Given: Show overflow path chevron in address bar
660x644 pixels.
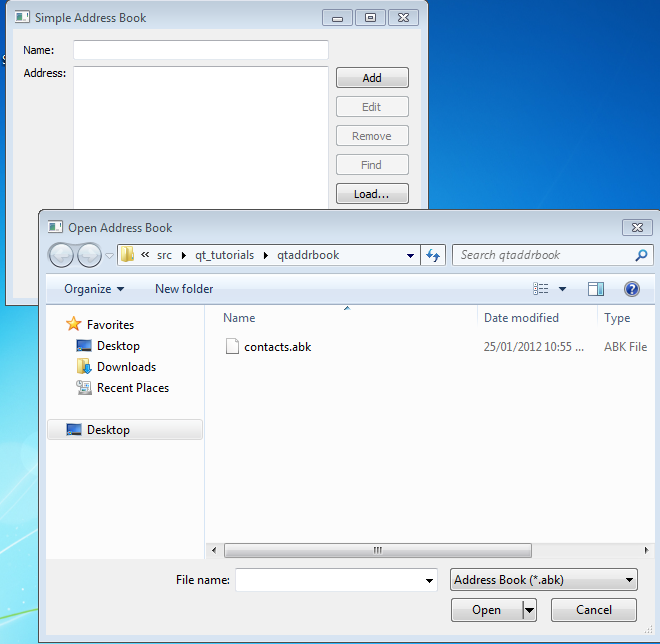Looking at the screenshot, I should pos(145,255).
